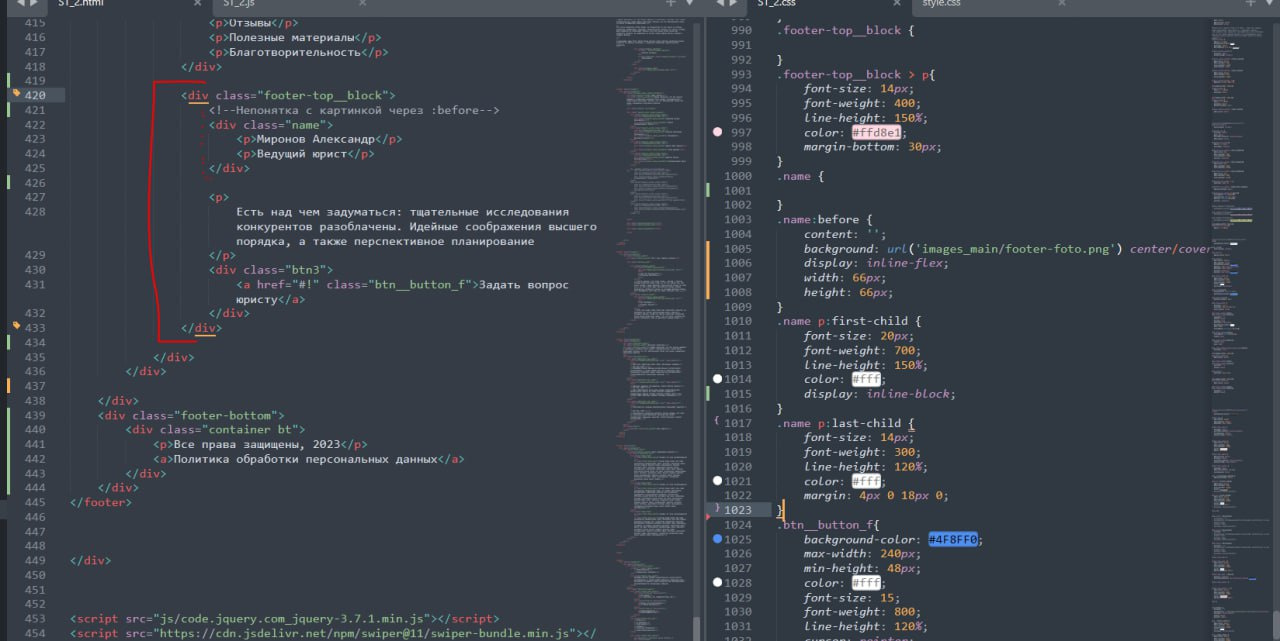Click the text "Политика обработки персональных данных"
This screenshot has width=1280, height=641.
point(307,459)
